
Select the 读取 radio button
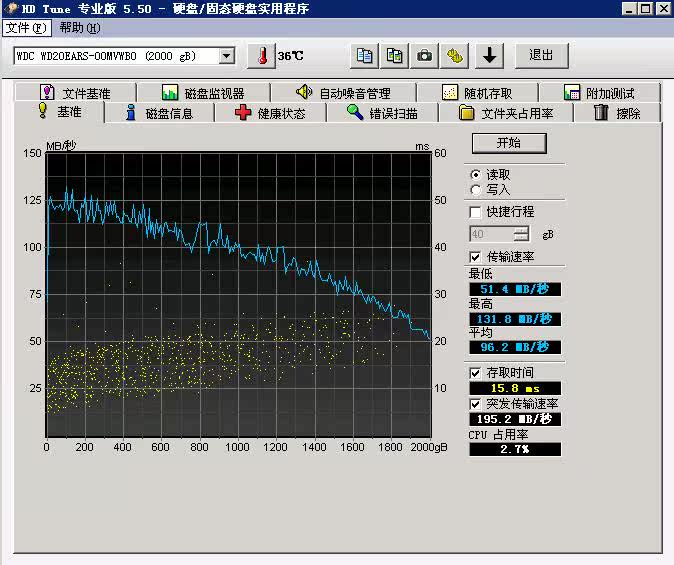475,174
